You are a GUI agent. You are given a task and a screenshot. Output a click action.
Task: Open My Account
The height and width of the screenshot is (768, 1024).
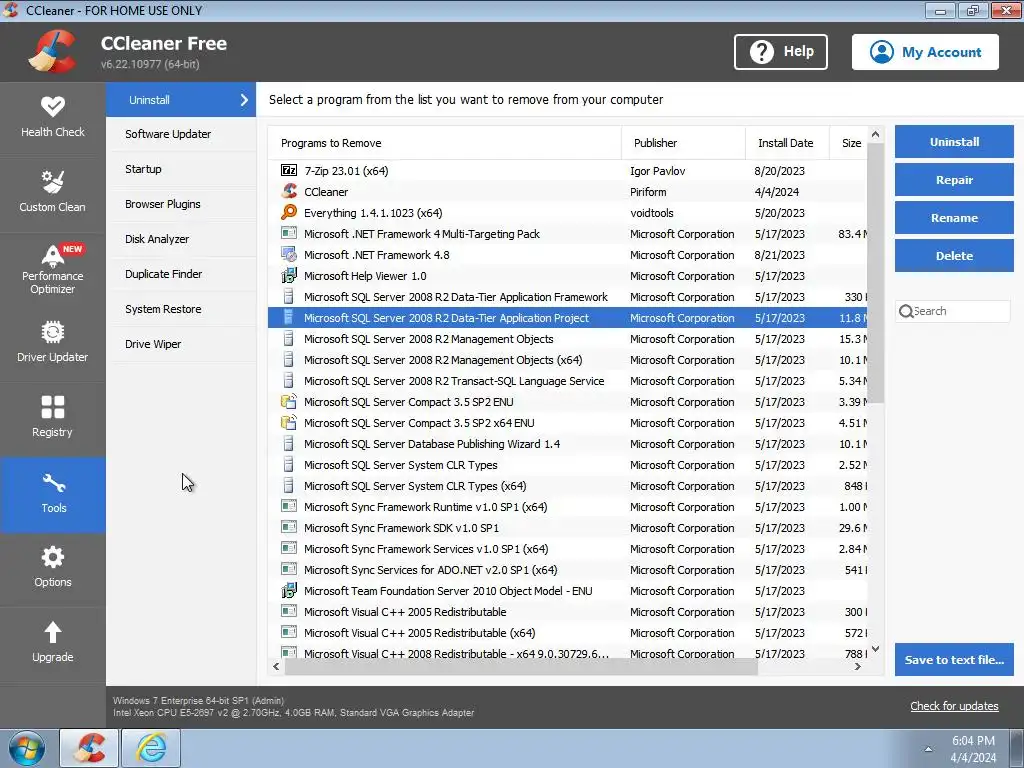[x=925, y=52]
